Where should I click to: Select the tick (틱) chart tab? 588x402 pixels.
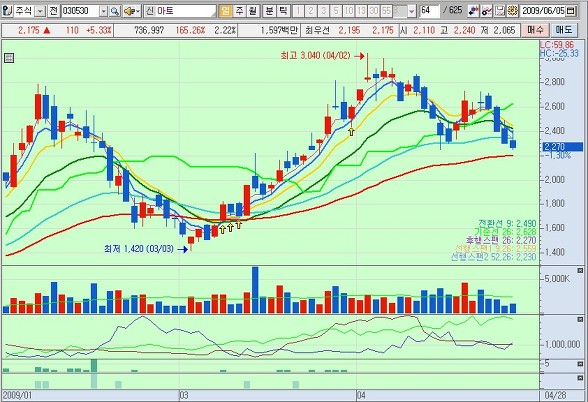click(283, 11)
